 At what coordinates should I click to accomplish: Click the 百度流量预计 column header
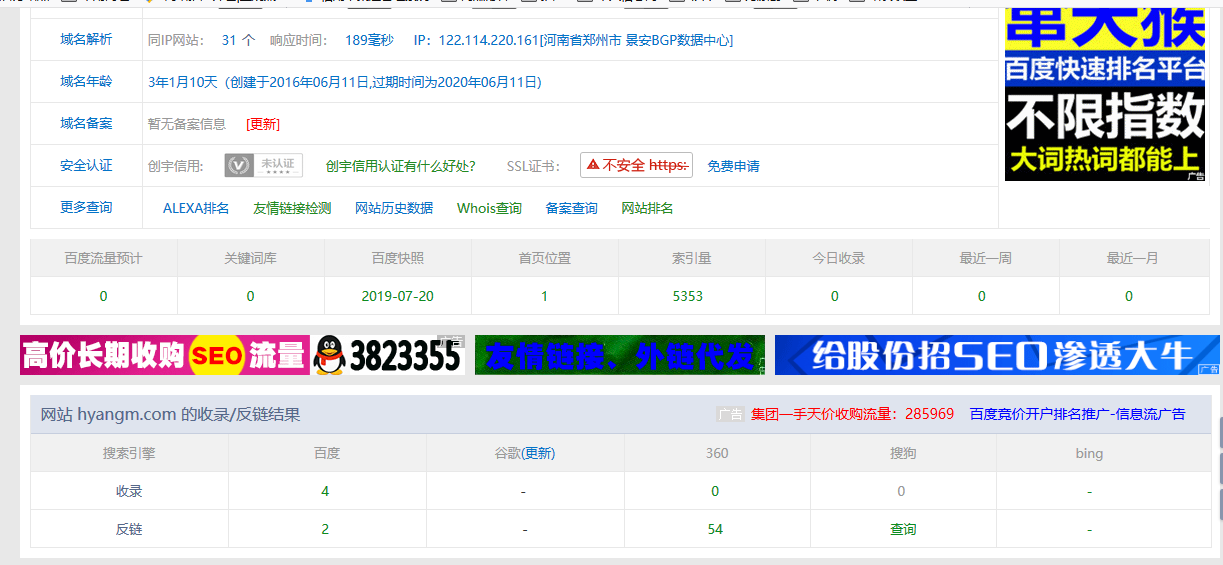point(104,258)
